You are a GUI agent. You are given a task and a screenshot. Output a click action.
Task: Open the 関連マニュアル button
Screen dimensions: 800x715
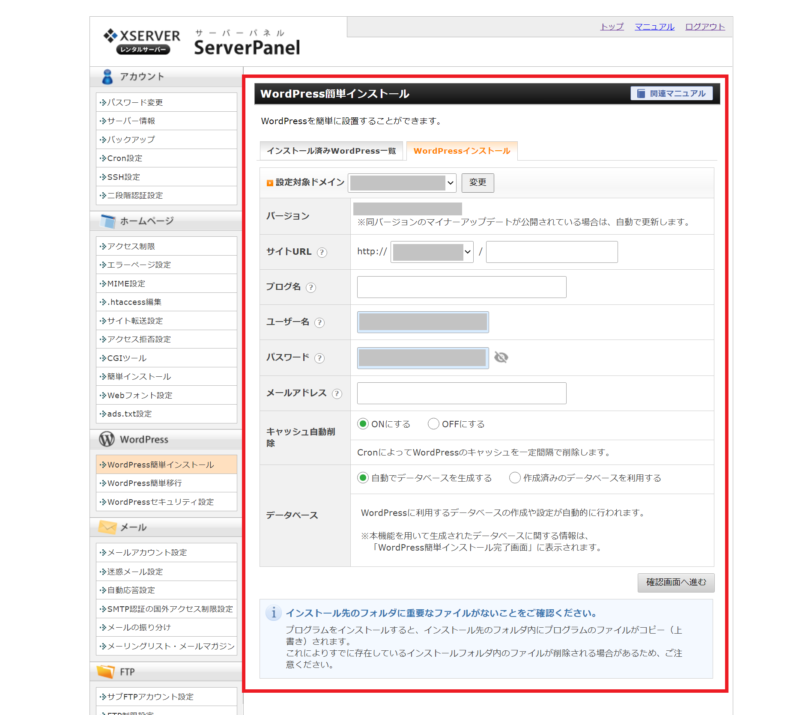pyautogui.click(x=671, y=93)
